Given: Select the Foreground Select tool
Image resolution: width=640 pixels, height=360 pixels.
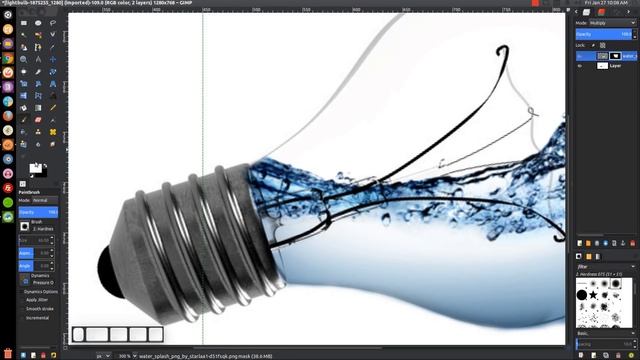Looking at the screenshot, I should [x=24, y=47].
